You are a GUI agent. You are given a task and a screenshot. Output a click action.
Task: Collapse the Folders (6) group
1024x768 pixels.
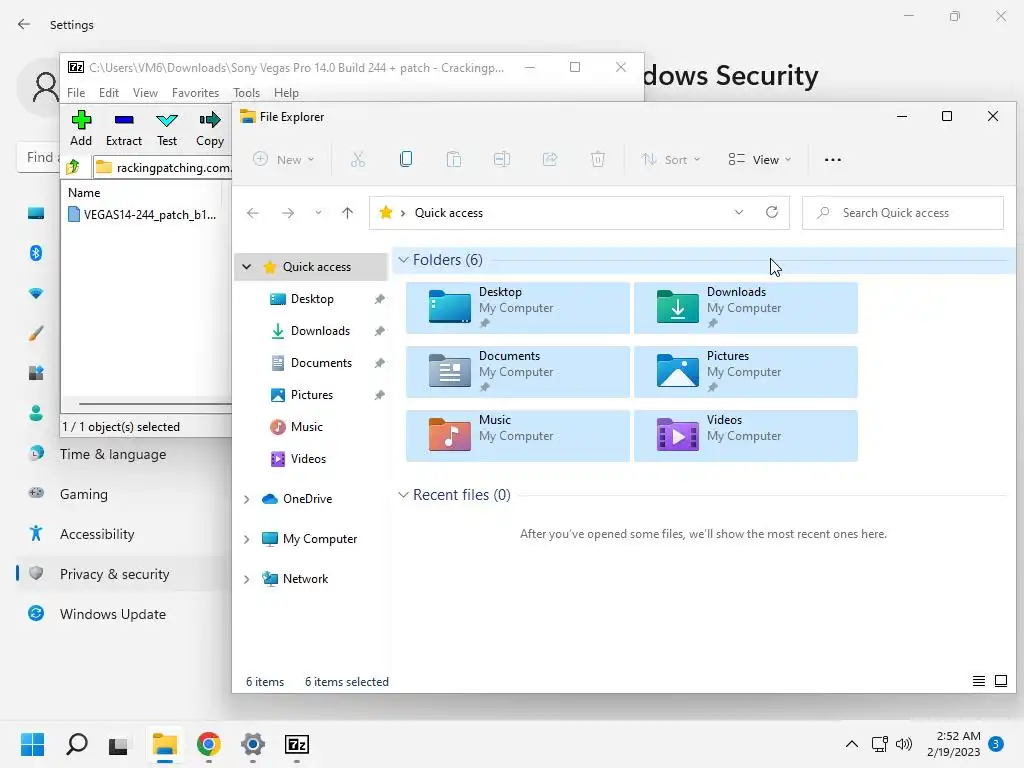(x=404, y=260)
